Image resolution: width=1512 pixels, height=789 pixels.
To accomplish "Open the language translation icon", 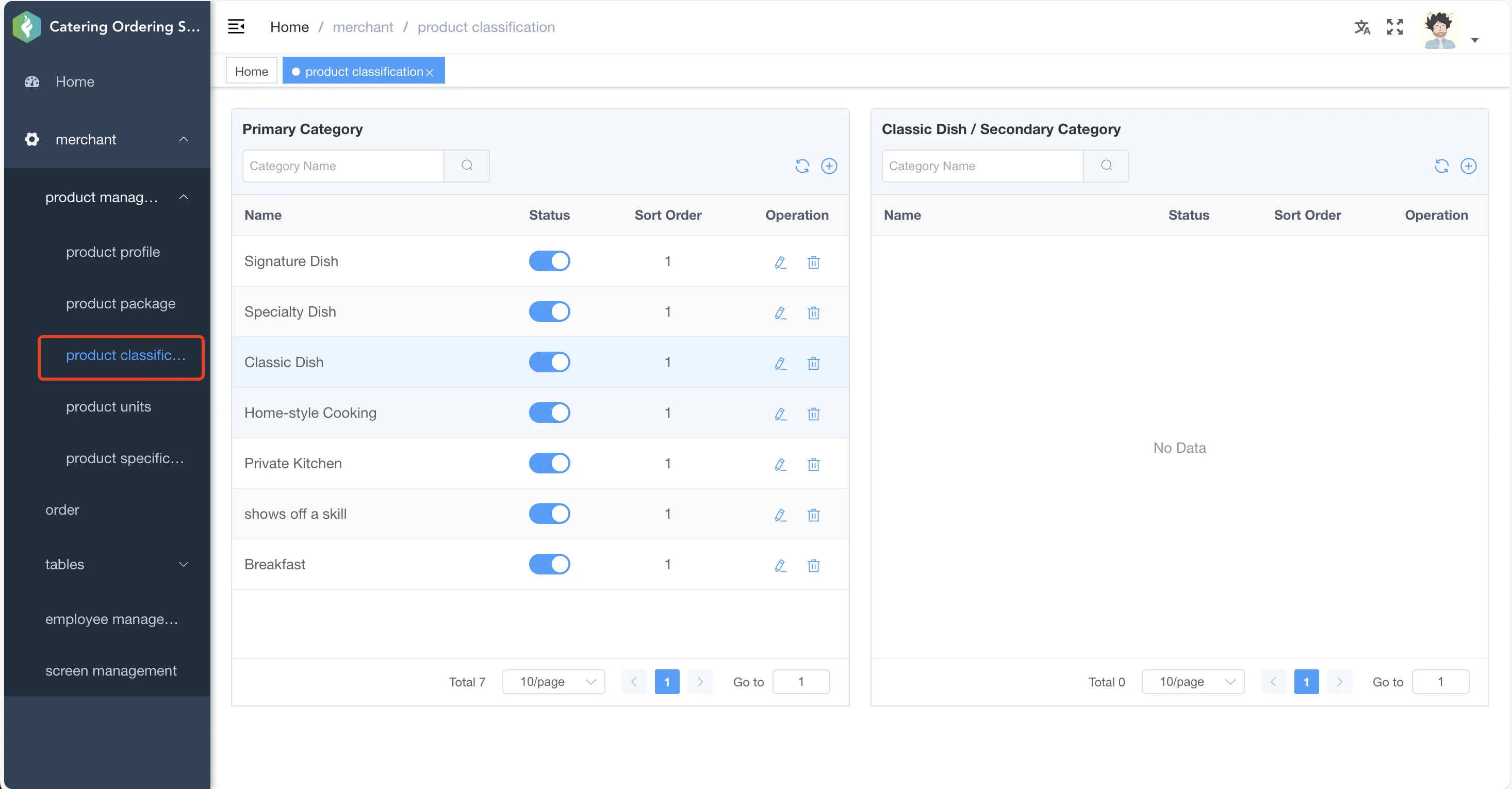I will (x=1362, y=27).
